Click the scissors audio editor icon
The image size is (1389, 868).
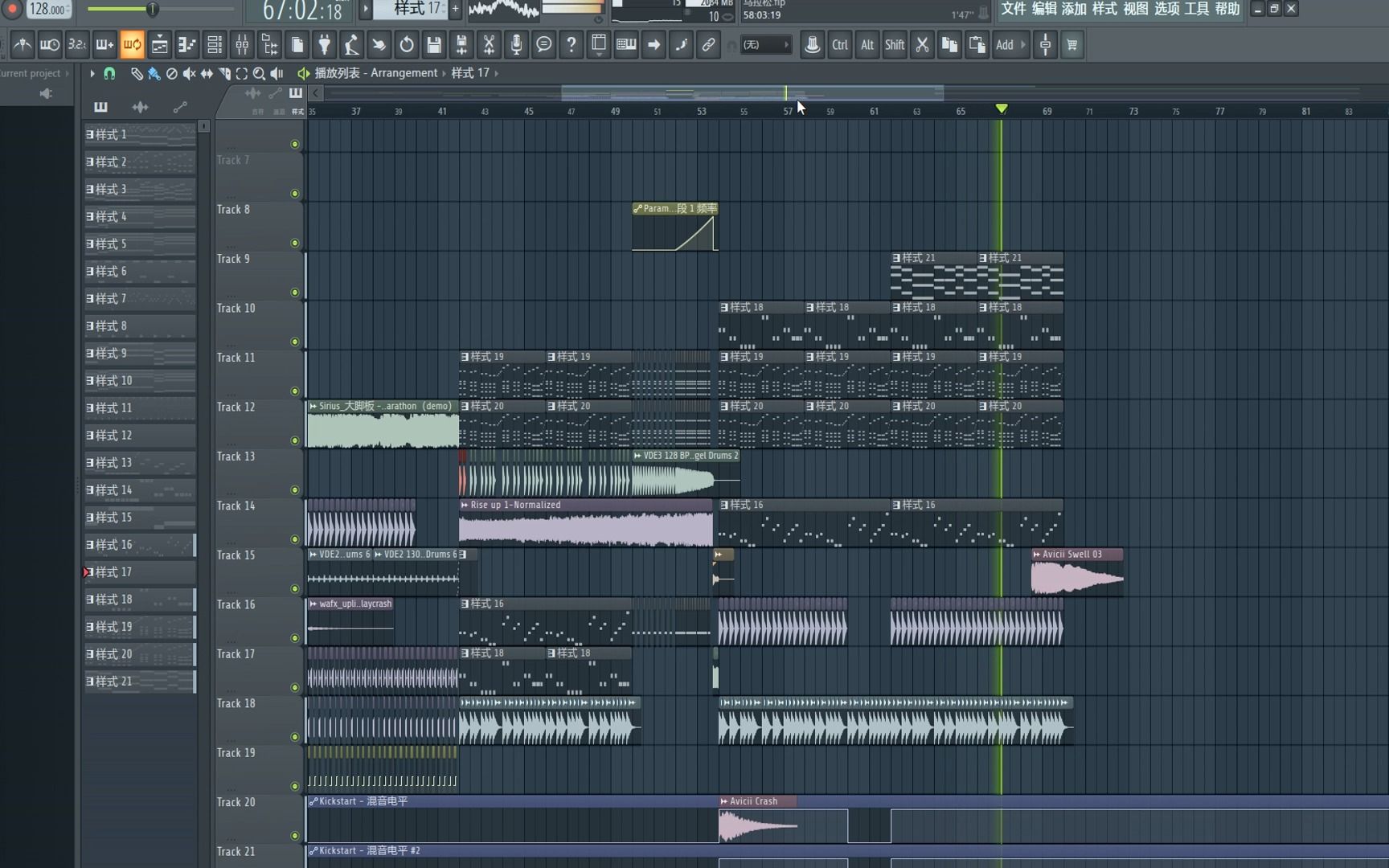click(489, 45)
